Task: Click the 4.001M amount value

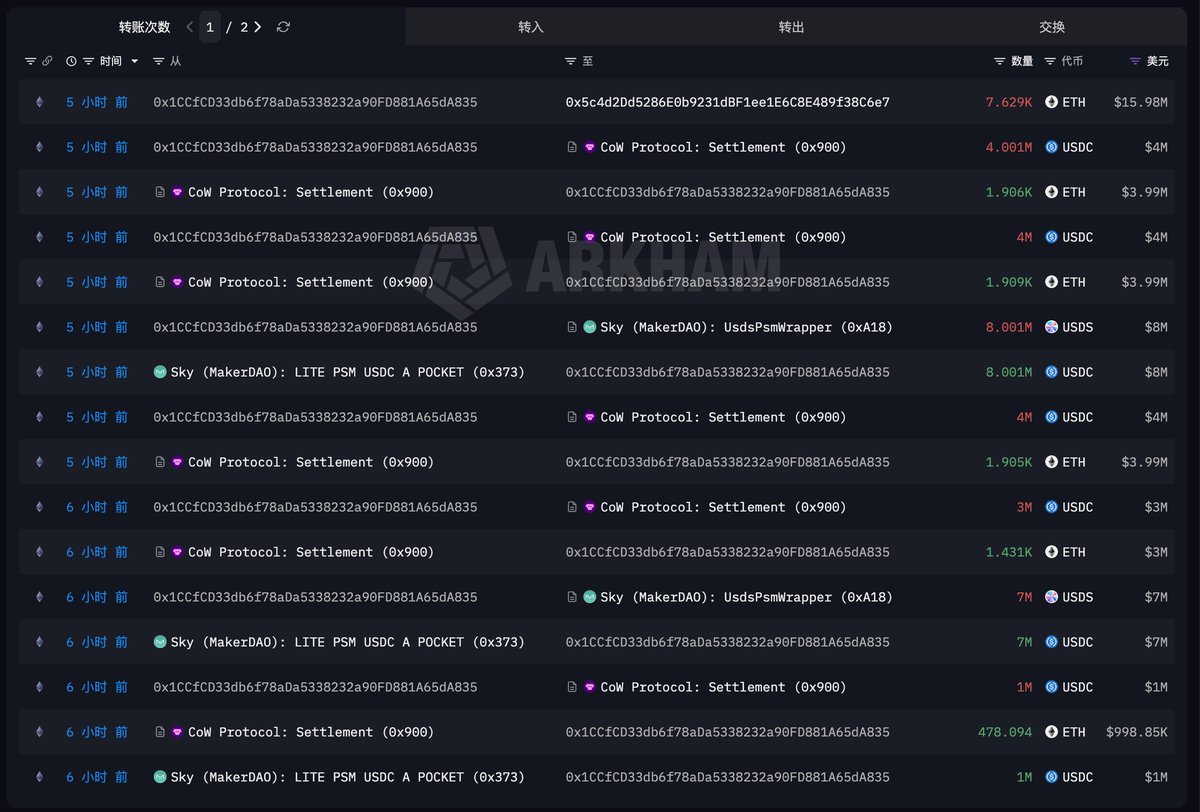Action: [1009, 147]
